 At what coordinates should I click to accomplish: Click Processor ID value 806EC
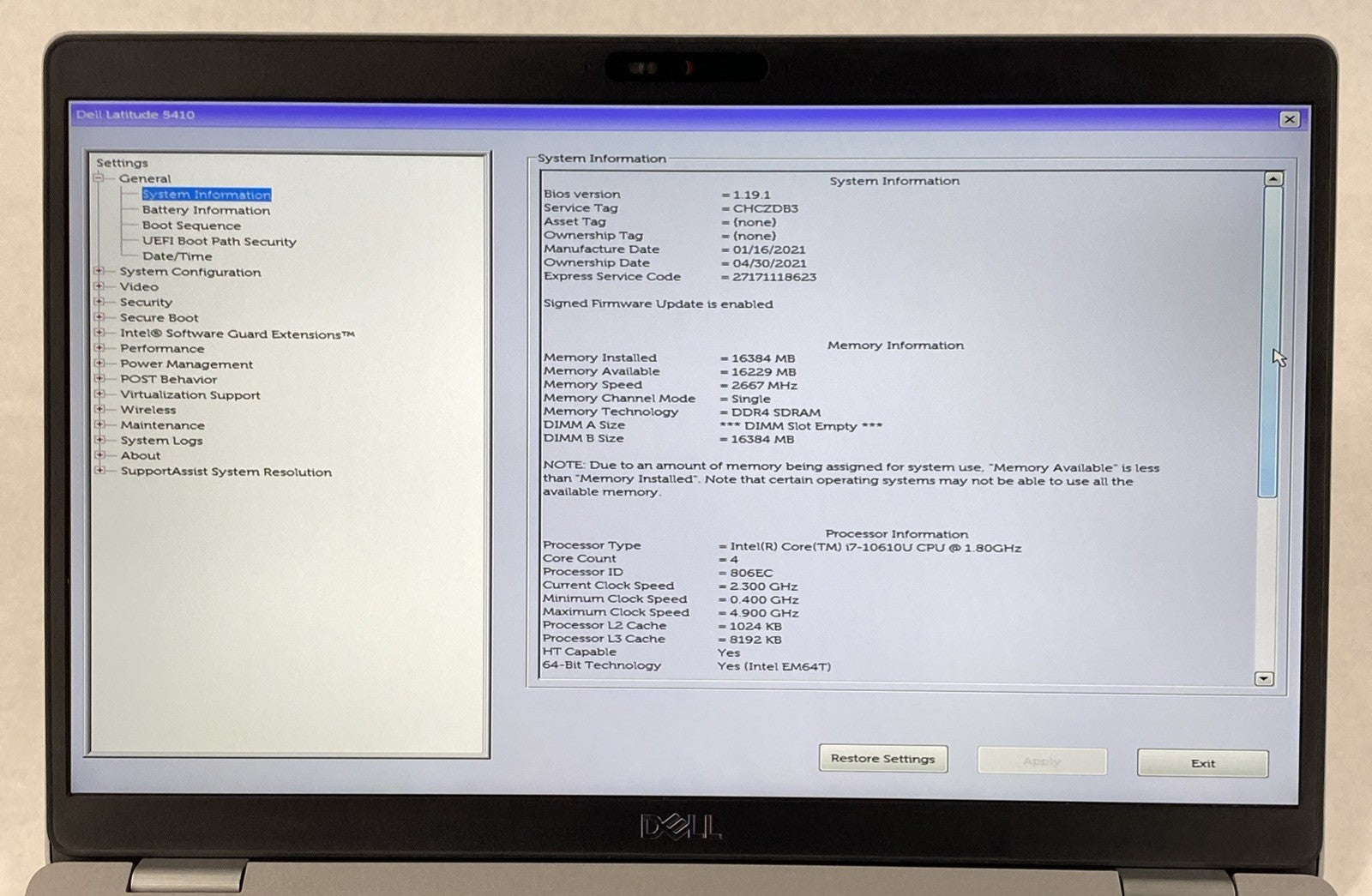point(751,573)
